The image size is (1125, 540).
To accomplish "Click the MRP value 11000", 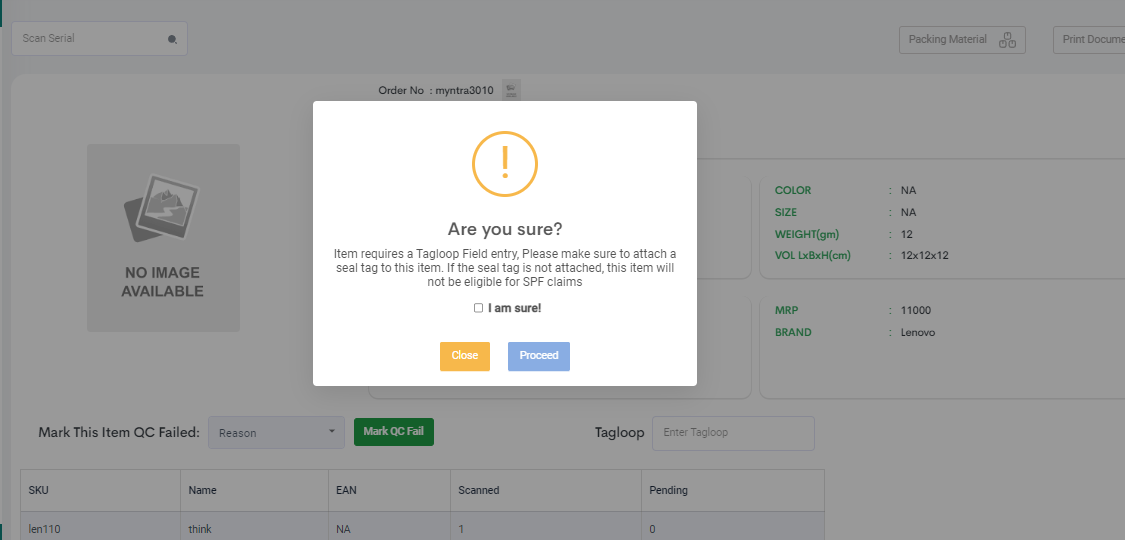I will pyautogui.click(x=916, y=311).
